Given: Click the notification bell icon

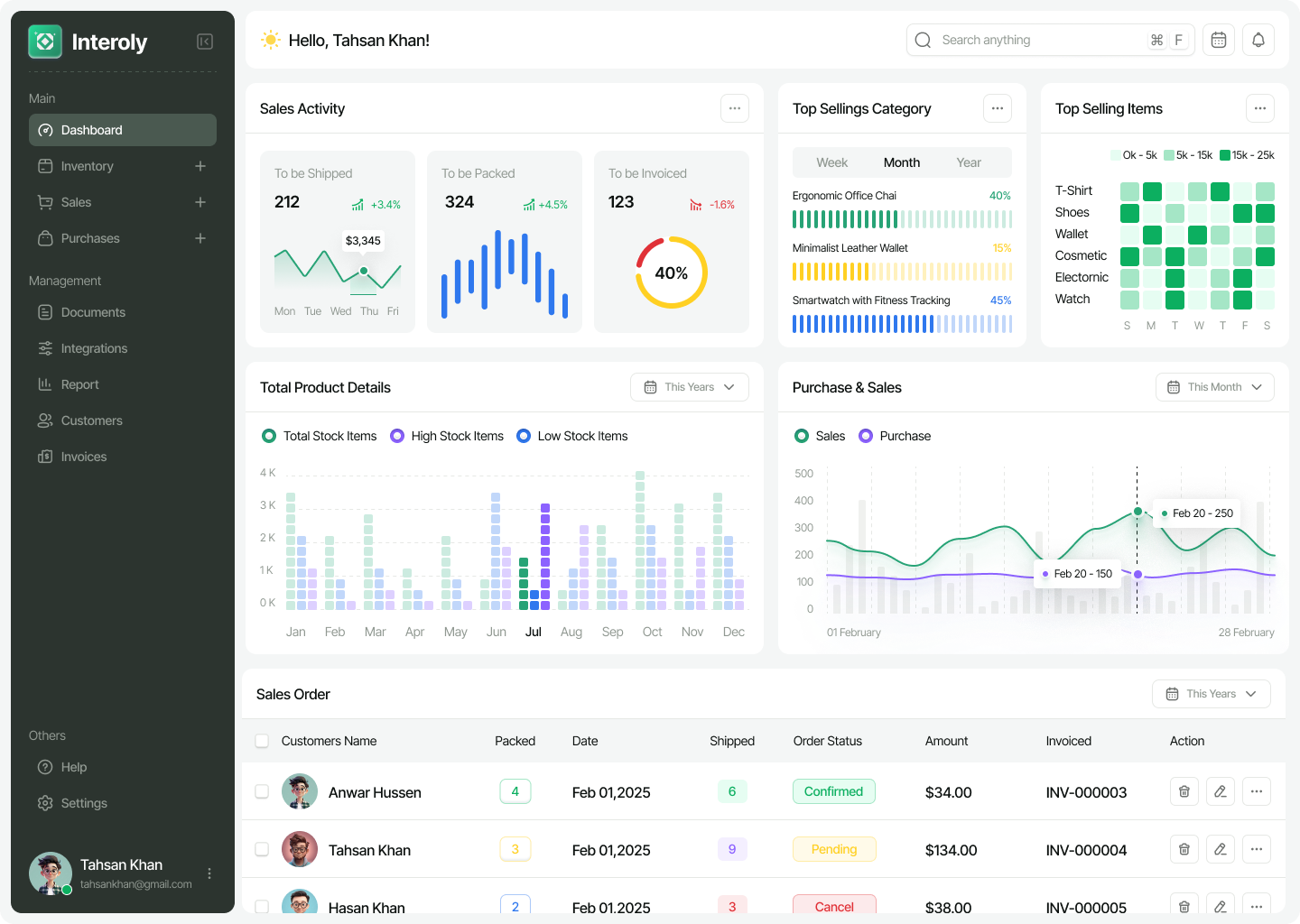Looking at the screenshot, I should 1258,40.
